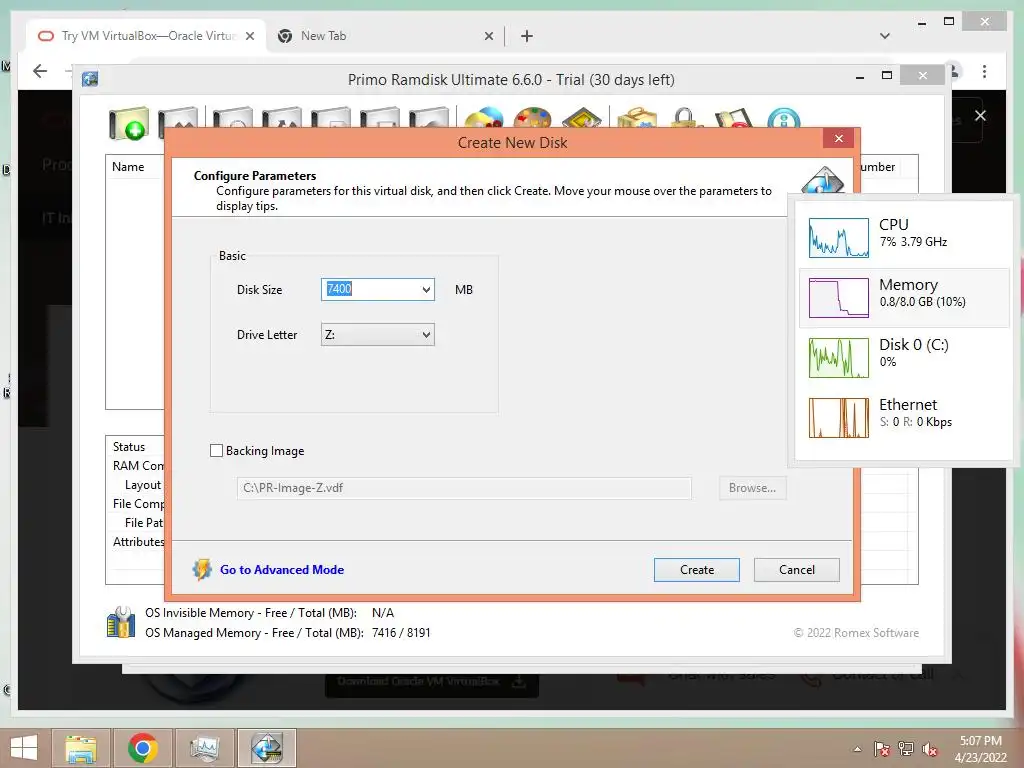The image size is (1024, 768).
Task: Click inside the Disk Size value field
Action: pyautogui.click(x=370, y=289)
